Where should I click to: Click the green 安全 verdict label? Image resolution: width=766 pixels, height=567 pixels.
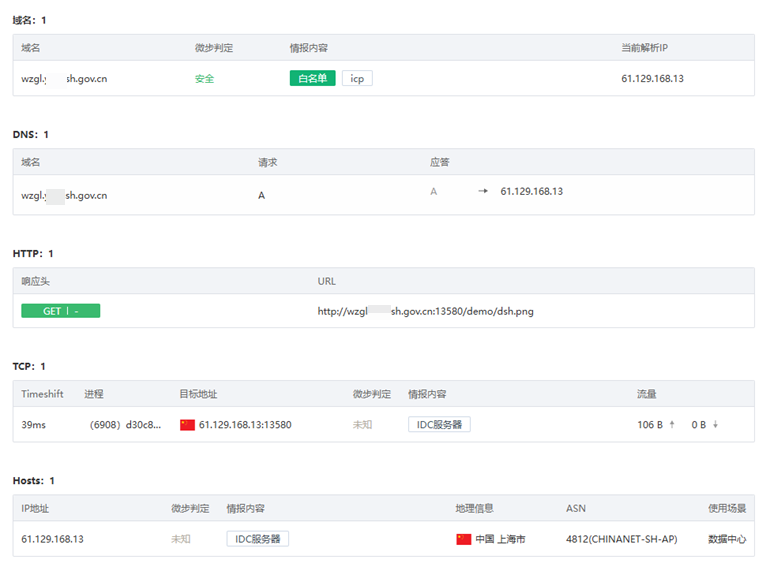click(x=204, y=79)
